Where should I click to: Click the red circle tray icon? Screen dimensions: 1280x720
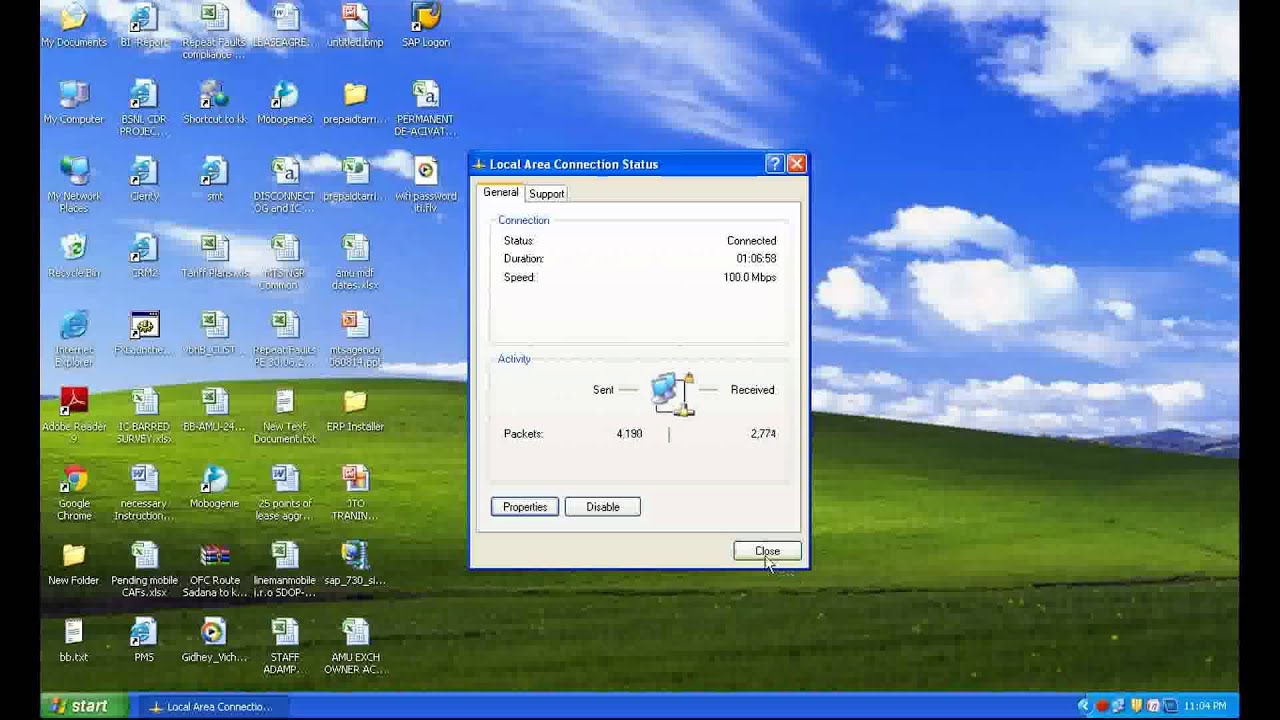(x=1102, y=706)
